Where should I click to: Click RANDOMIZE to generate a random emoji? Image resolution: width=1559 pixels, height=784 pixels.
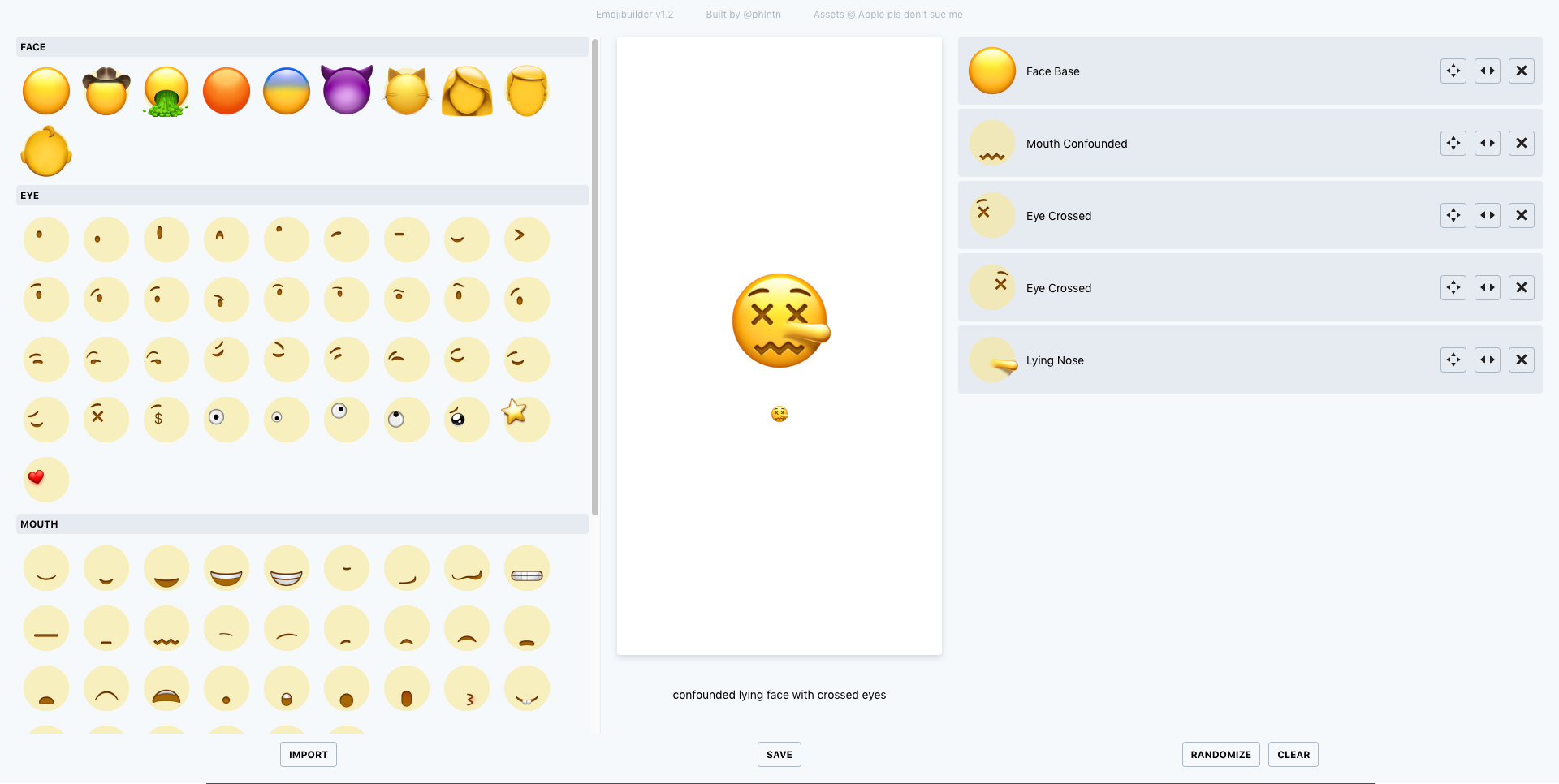(x=1221, y=755)
